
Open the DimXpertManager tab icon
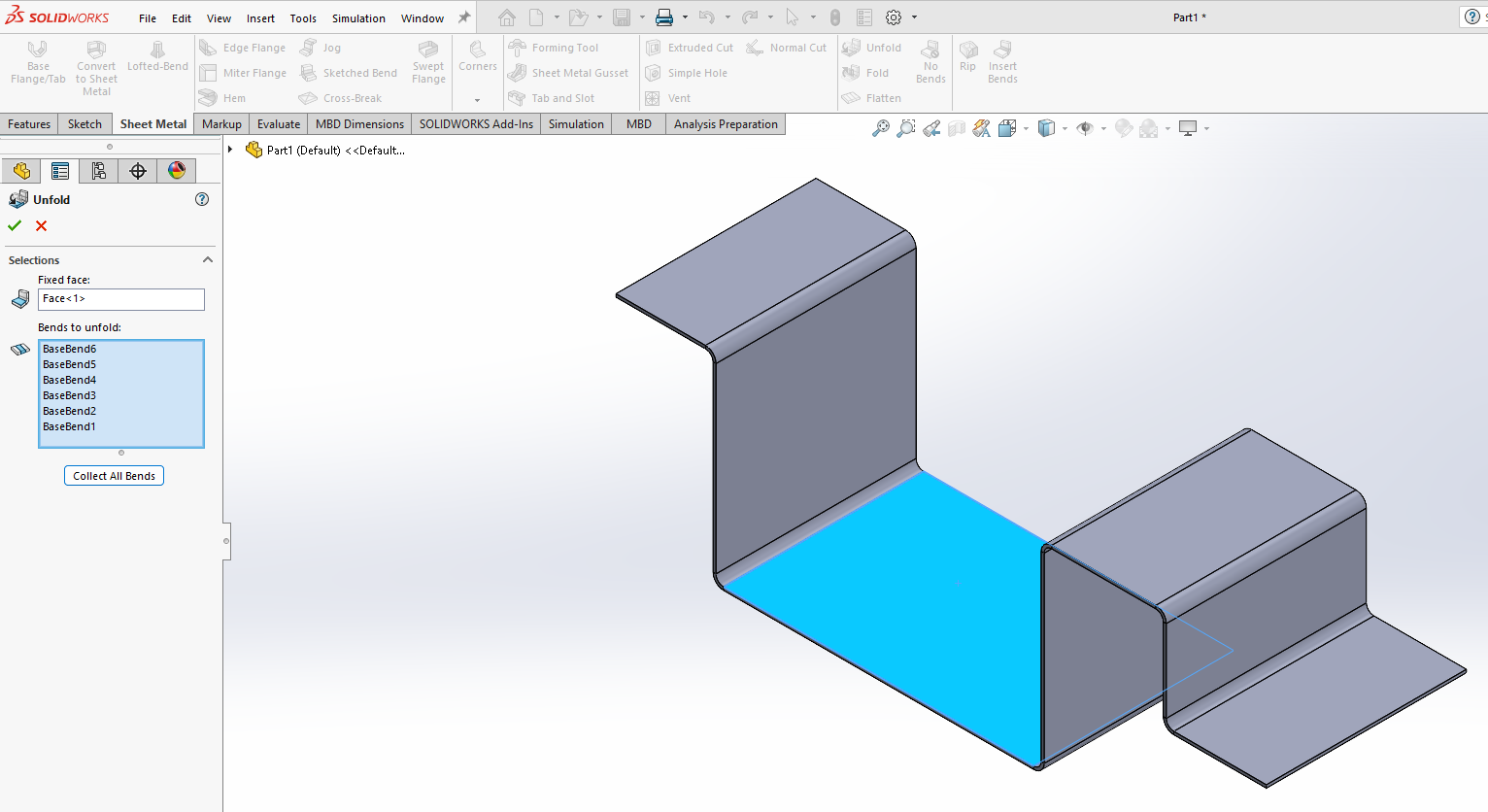(x=138, y=171)
